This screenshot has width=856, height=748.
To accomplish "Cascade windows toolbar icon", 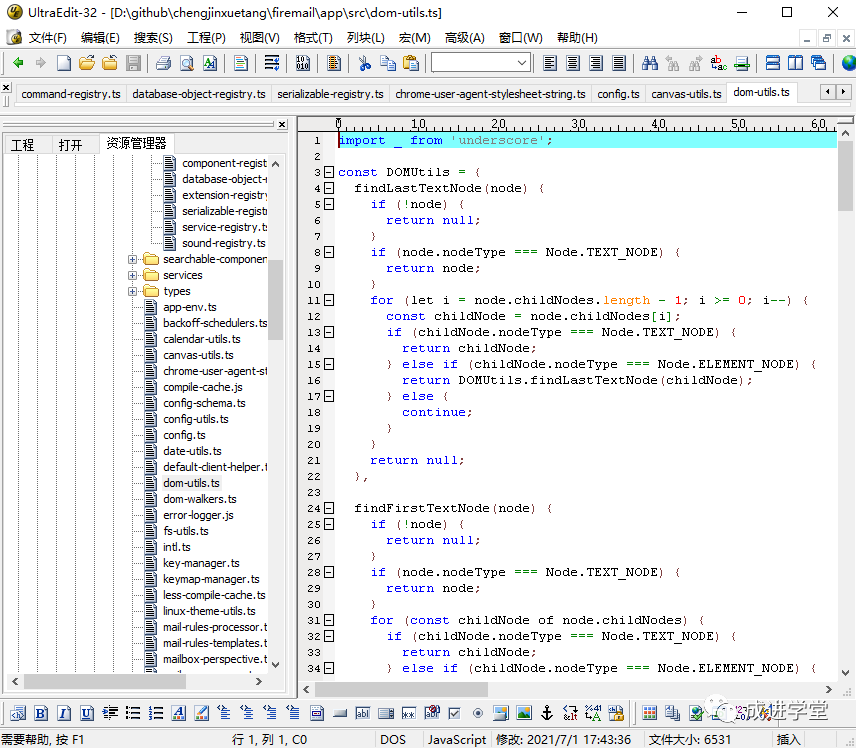I will pyautogui.click(x=818, y=63).
